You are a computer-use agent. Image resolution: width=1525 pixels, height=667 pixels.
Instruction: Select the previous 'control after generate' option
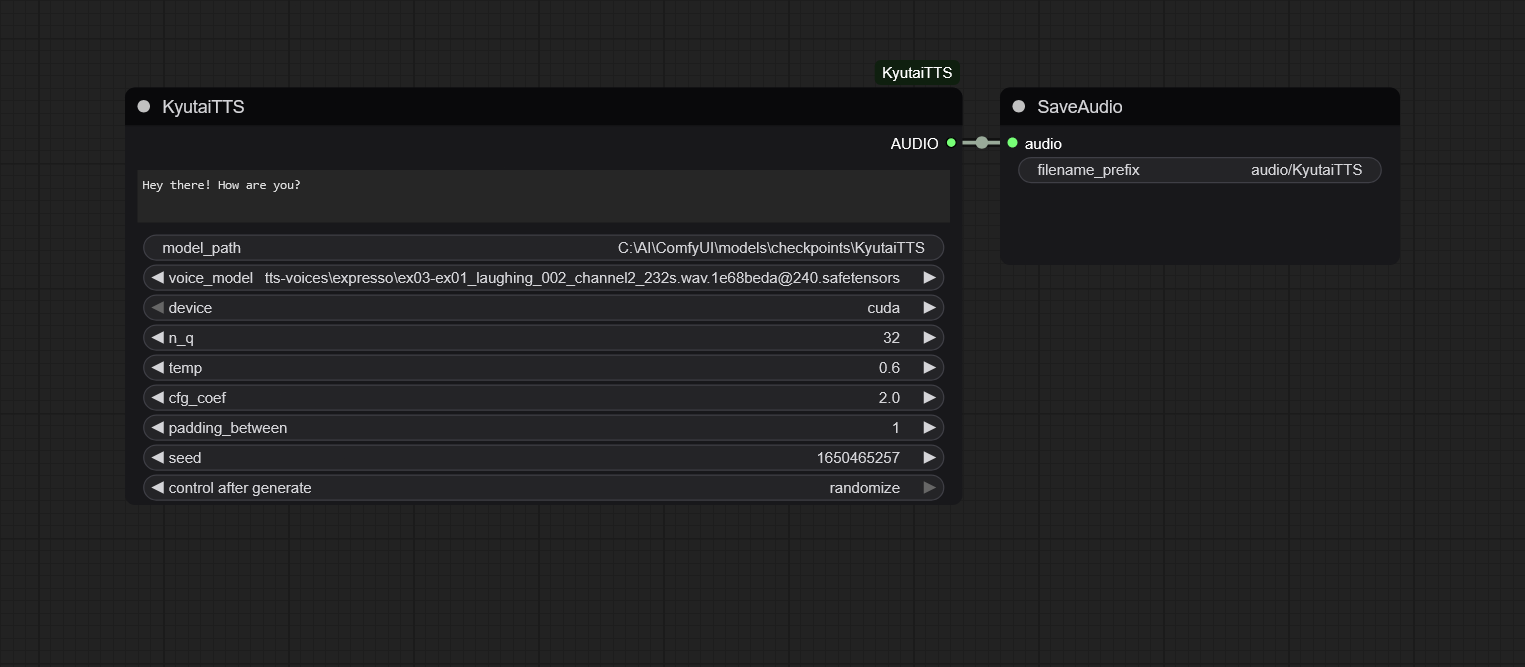tap(157, 488)
